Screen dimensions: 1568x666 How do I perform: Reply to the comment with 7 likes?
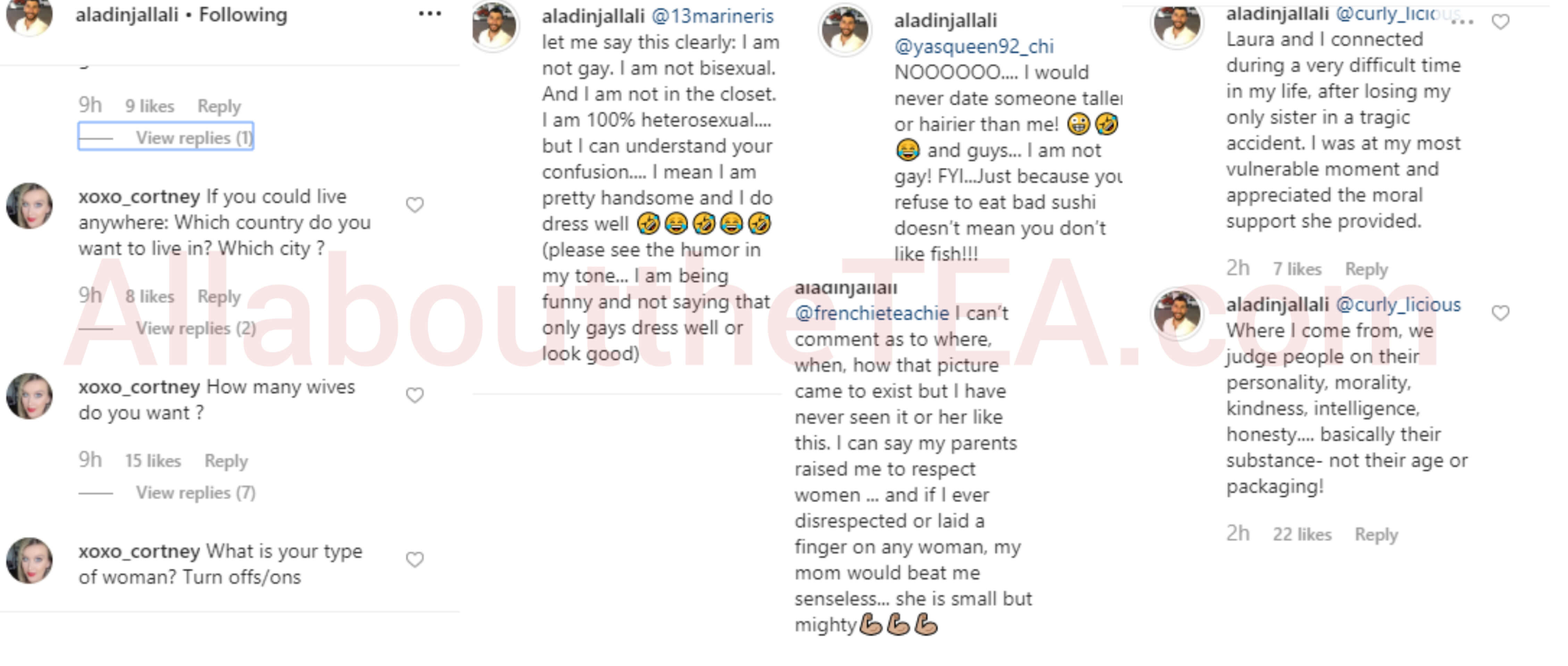click(1366, 269)
